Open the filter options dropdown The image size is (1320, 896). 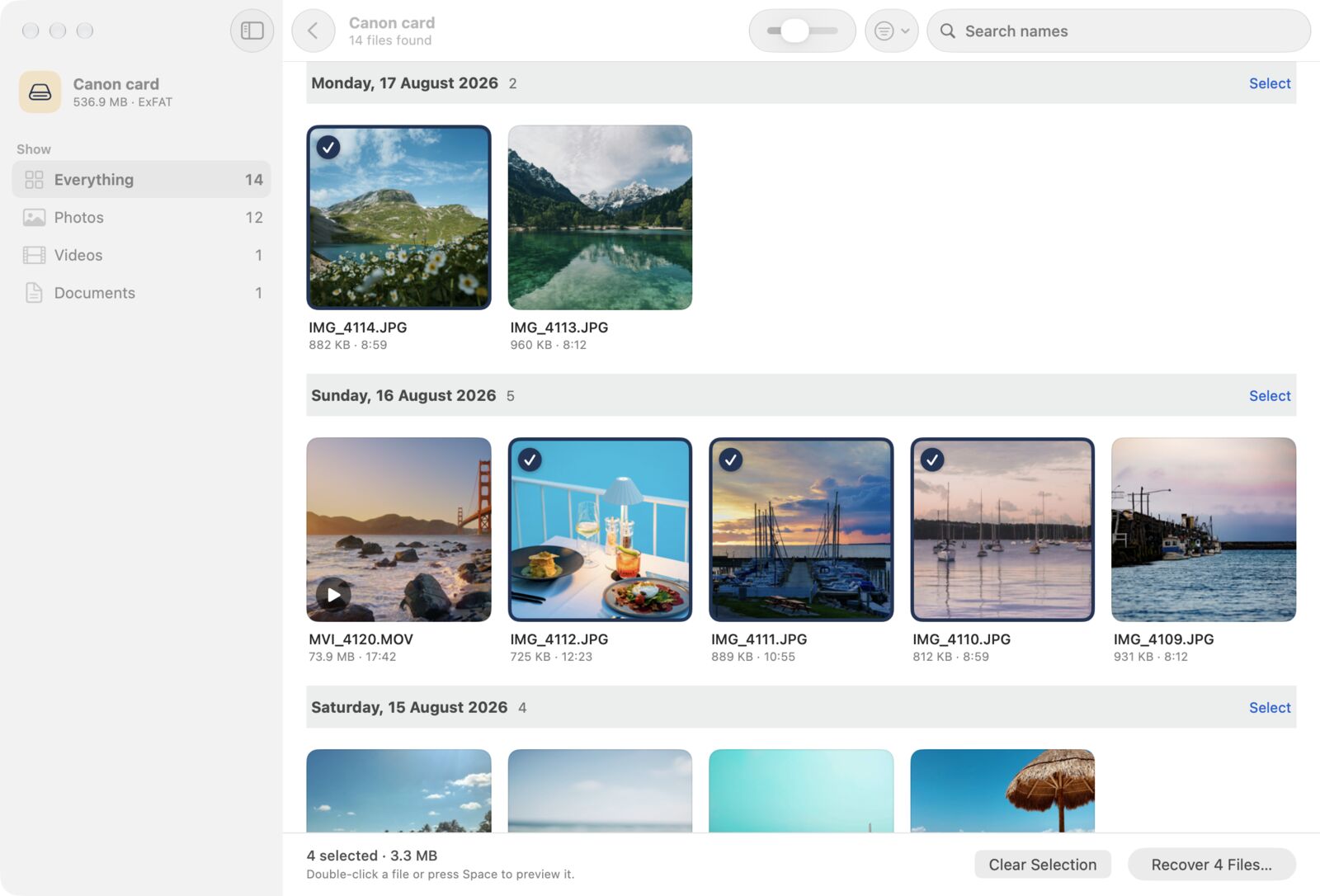tap(891, 31)
